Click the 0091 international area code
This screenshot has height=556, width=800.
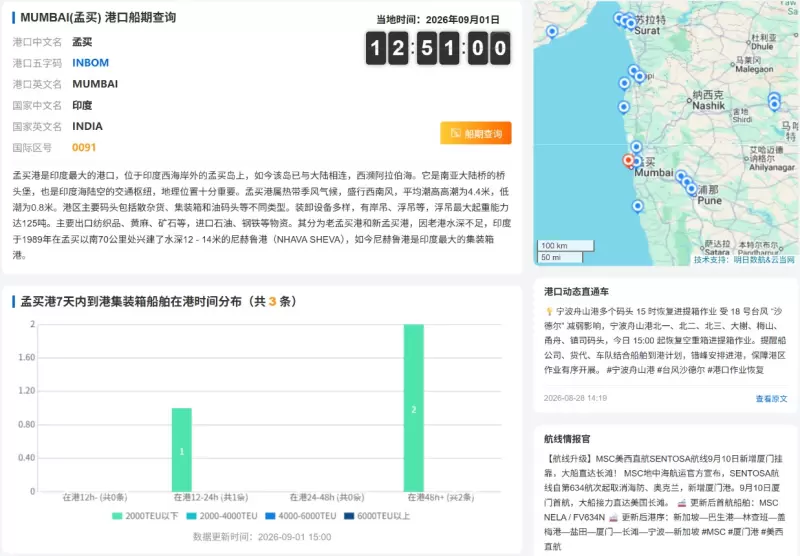(x=84, y=147)
